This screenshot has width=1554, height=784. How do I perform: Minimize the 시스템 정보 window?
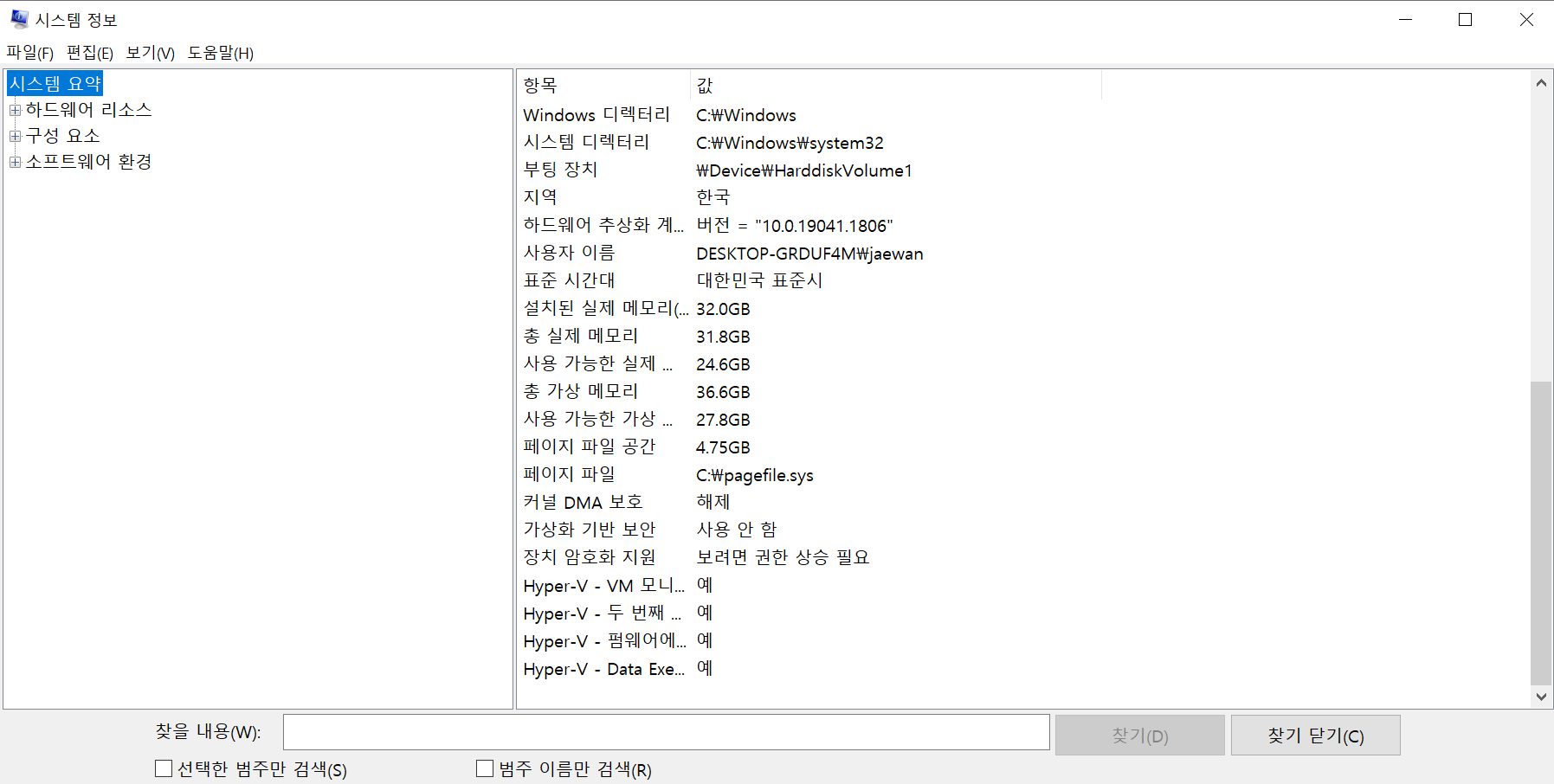tap(1406, 19)
